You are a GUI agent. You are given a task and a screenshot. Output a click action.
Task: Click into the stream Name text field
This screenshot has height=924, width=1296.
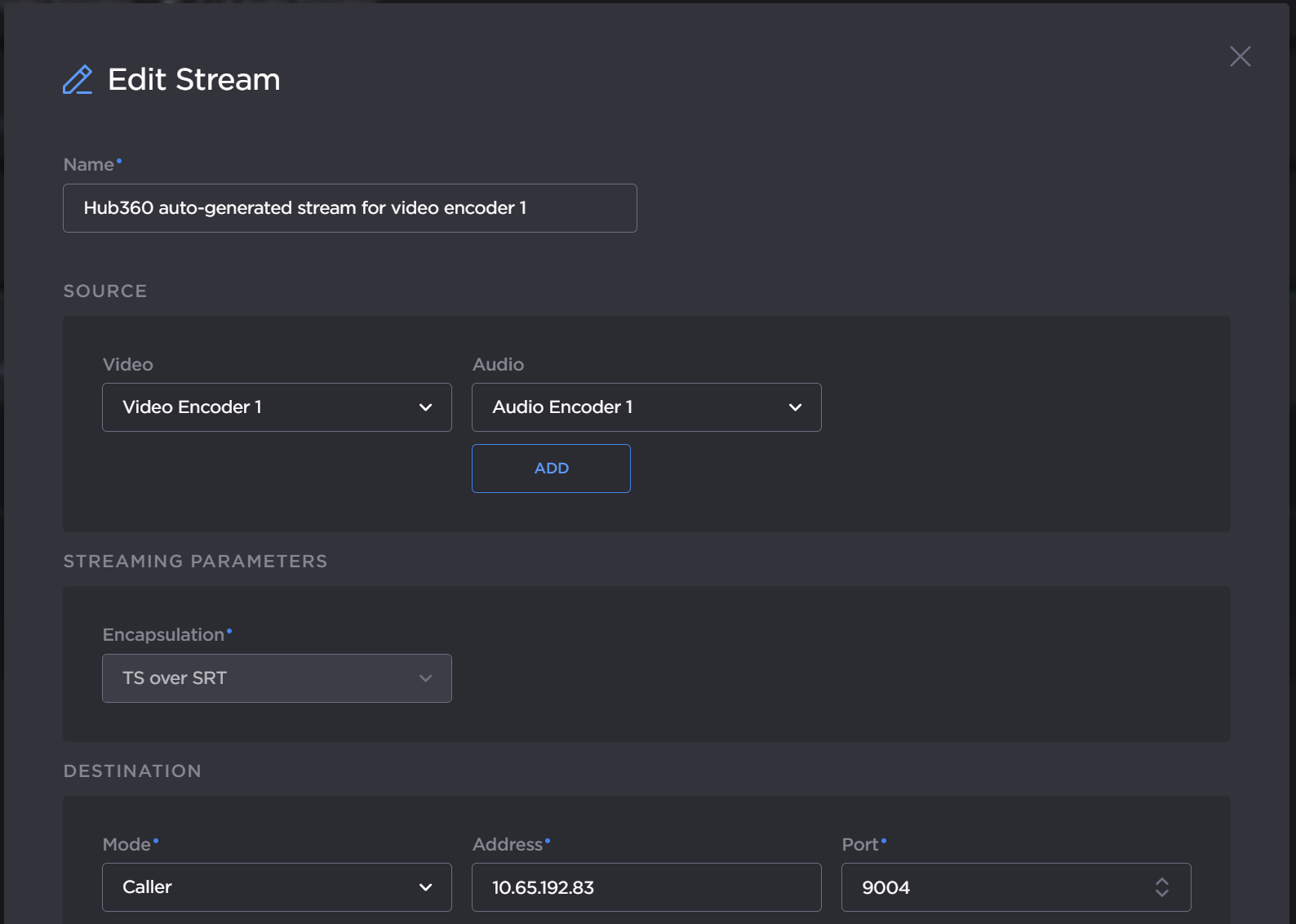tap(349, 208)
